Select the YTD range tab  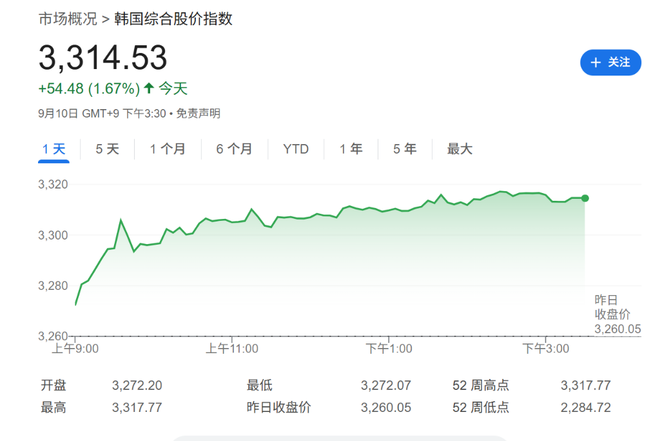[296, 149]
